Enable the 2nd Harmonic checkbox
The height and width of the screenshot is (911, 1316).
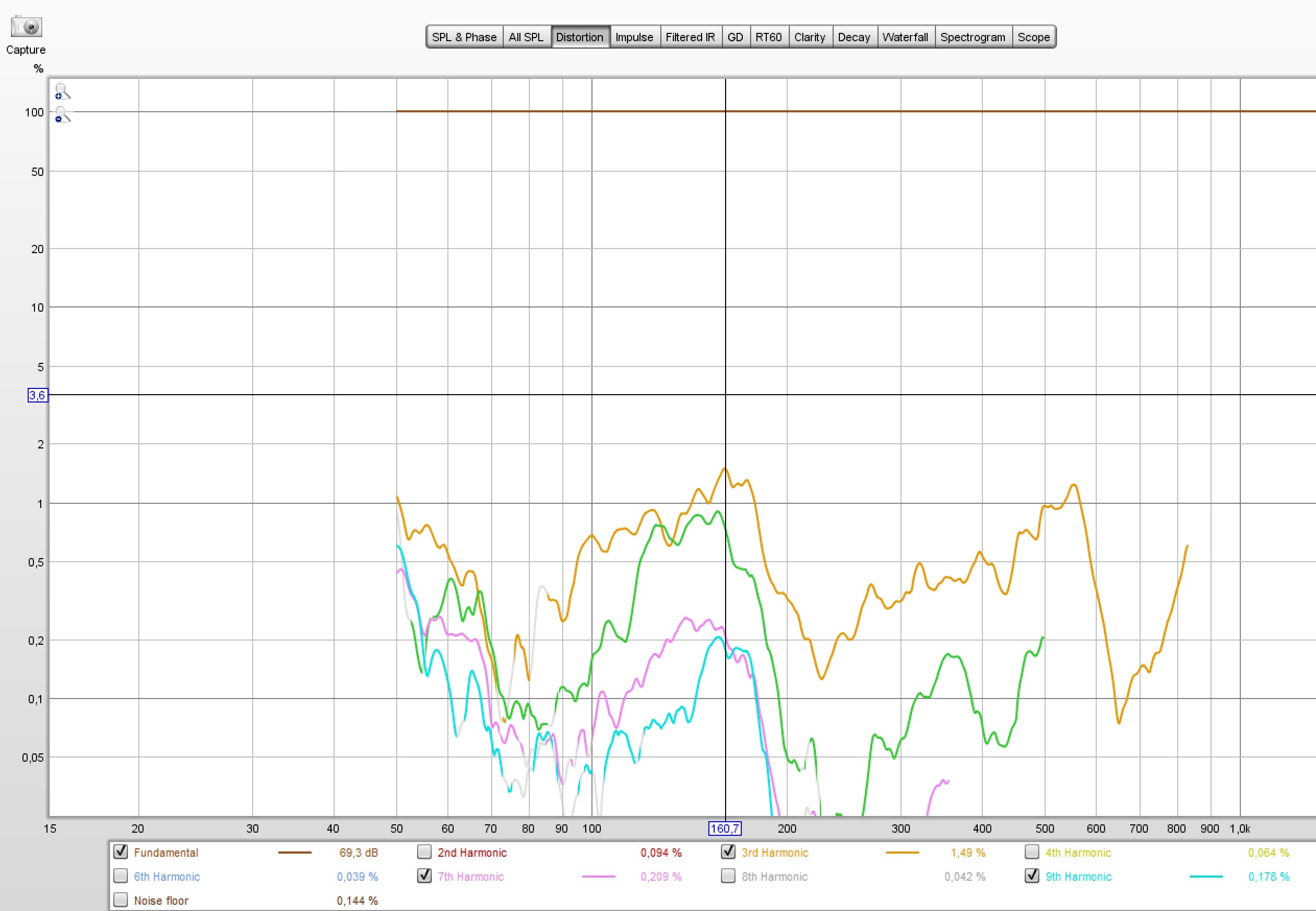pos(424,851)
